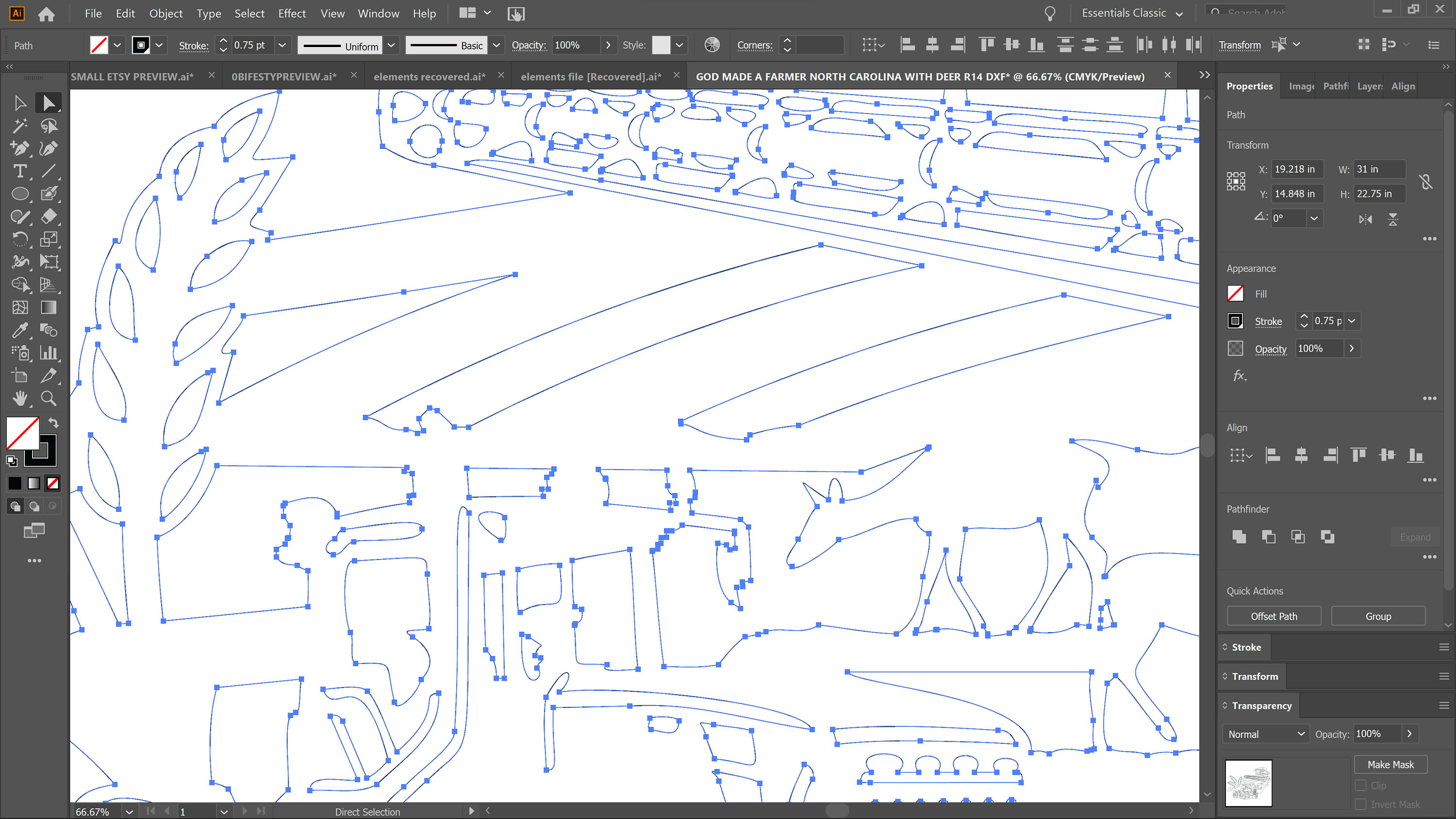Select the Magic Wand tool
The height and width of the screenshot is (819, 1456).
(20, 126)
